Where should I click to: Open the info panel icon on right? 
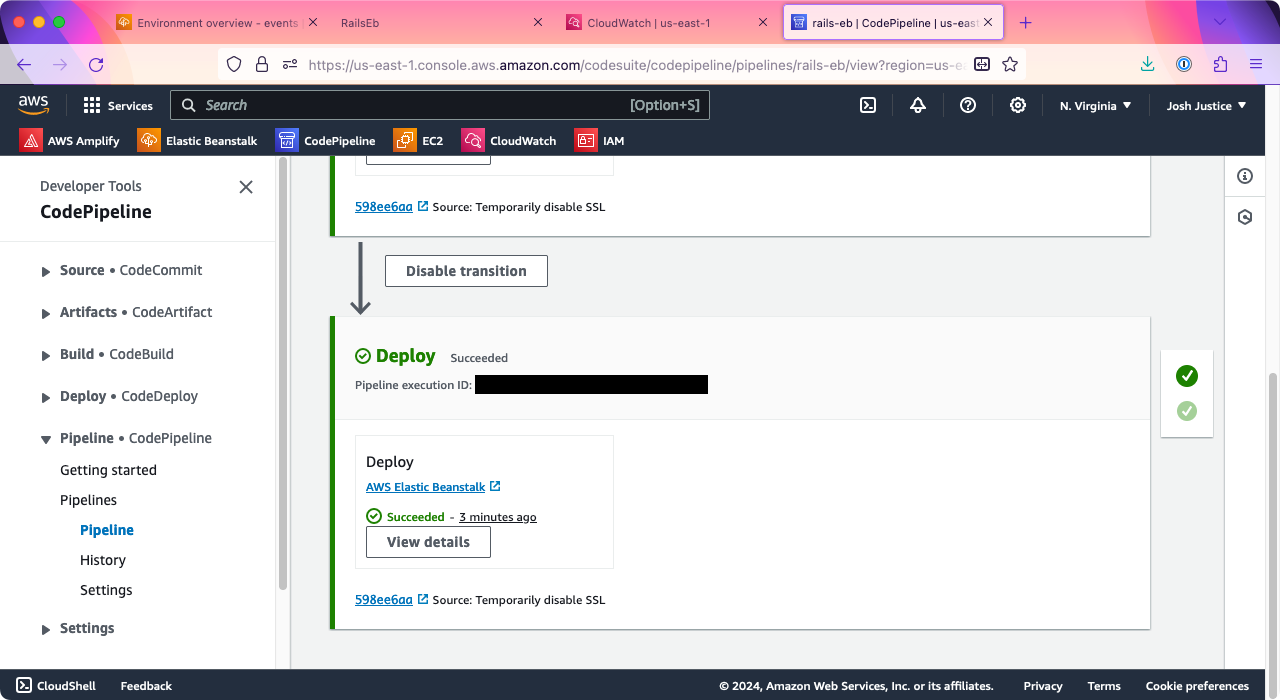tap(1245, 176)
